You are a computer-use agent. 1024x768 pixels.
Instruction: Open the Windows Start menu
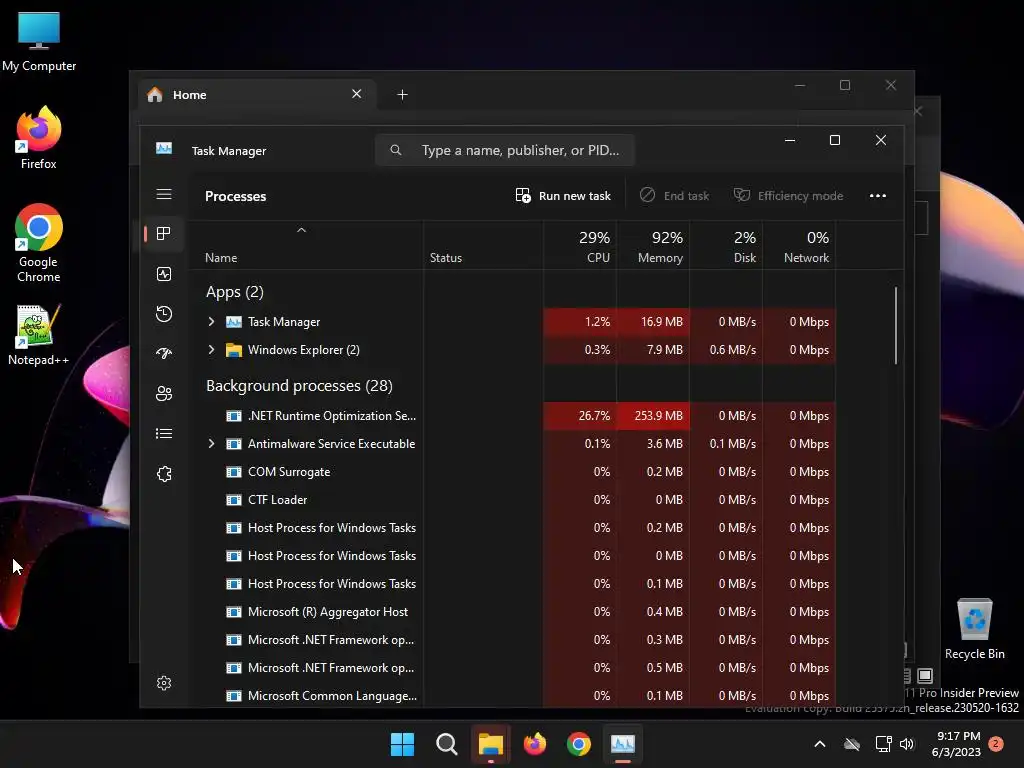click(402, 744)
